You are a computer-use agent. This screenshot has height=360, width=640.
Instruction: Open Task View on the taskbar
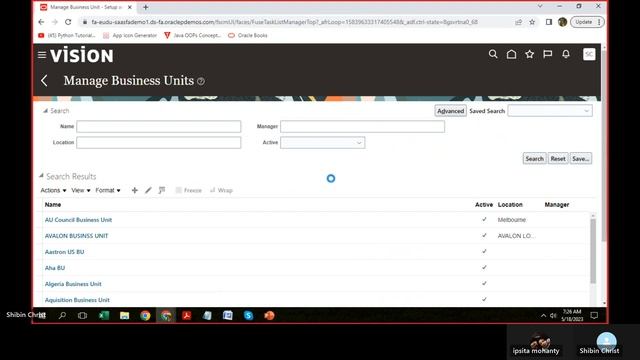[x=82, y=315]
